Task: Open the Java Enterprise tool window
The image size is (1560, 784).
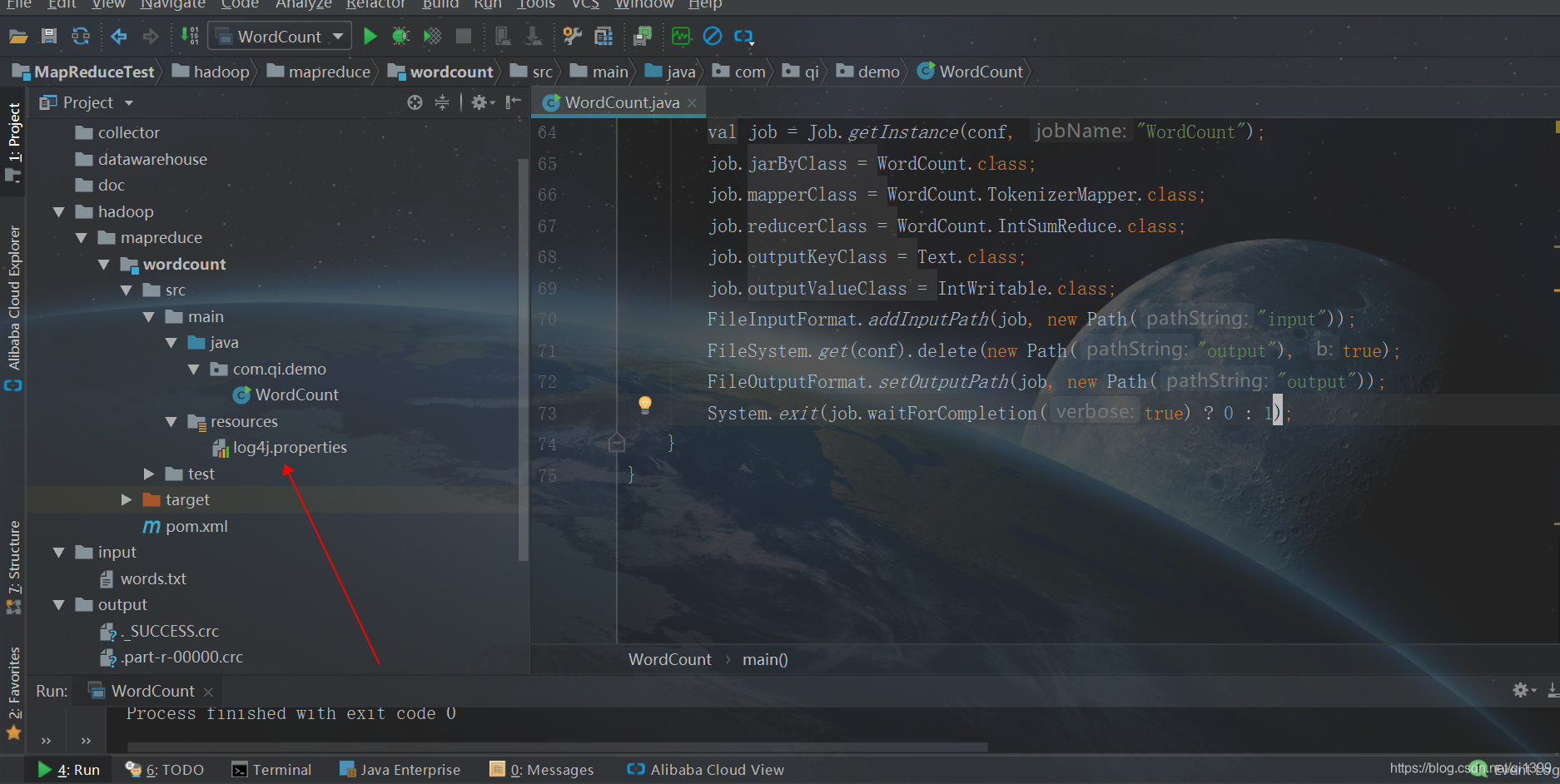Action: [x=400, y=770]
